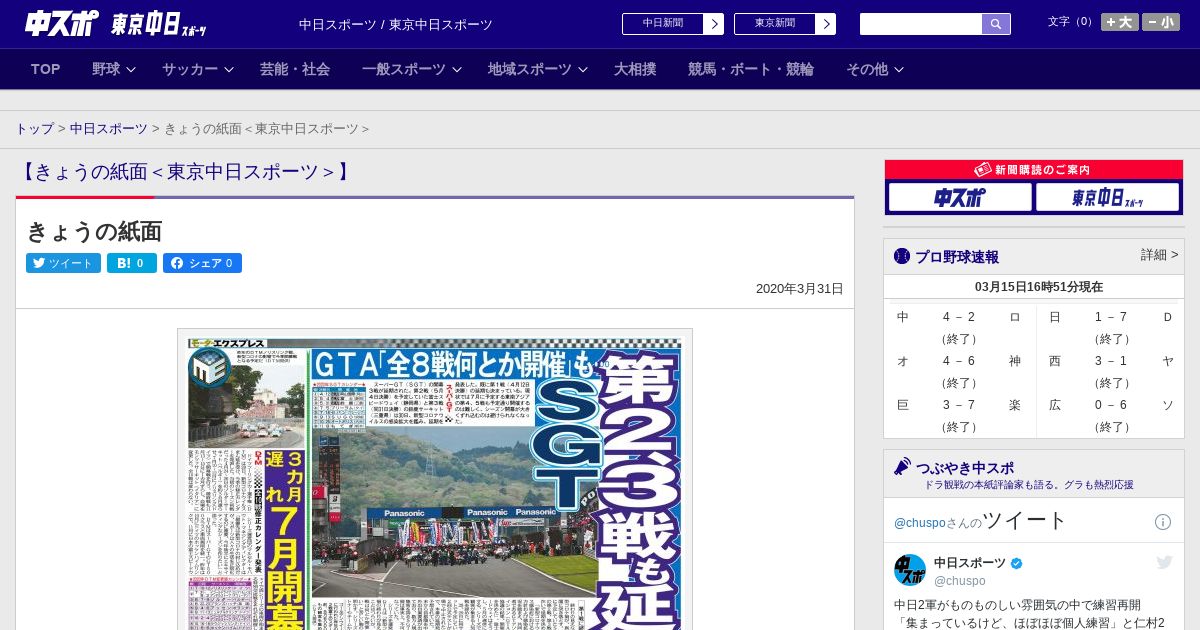The image size is (1200, 630).
Task: Click arrow beside 中日新聞 button
Action: click(x=714, y=24)
